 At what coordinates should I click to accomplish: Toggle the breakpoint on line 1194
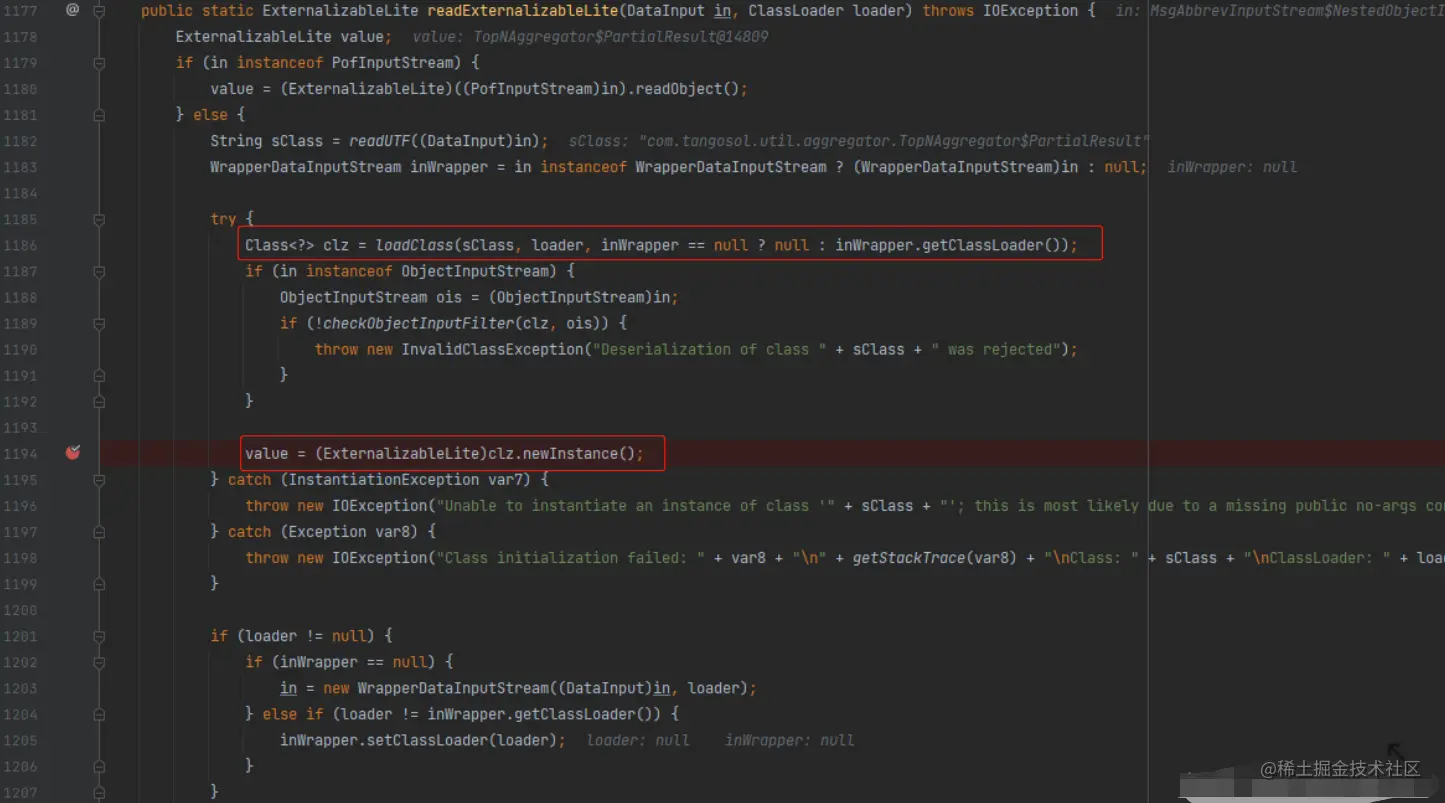coord(72,453)
